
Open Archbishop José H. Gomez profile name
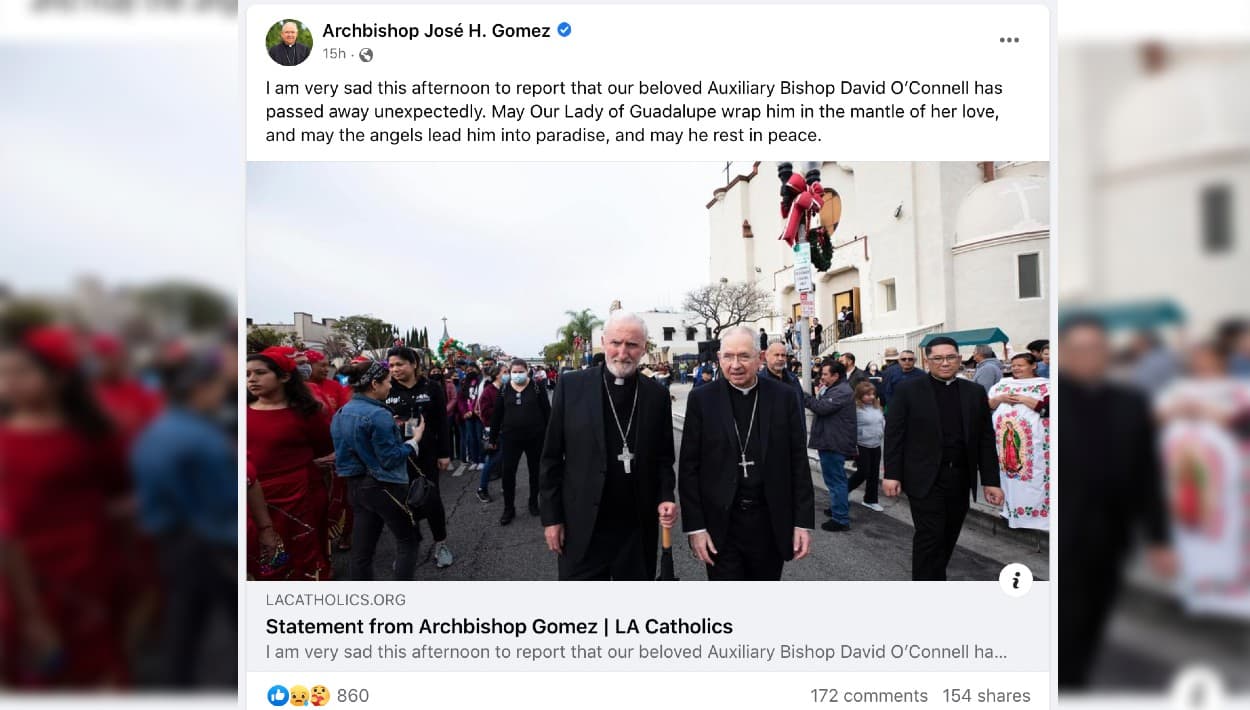[x=436, y=31]
